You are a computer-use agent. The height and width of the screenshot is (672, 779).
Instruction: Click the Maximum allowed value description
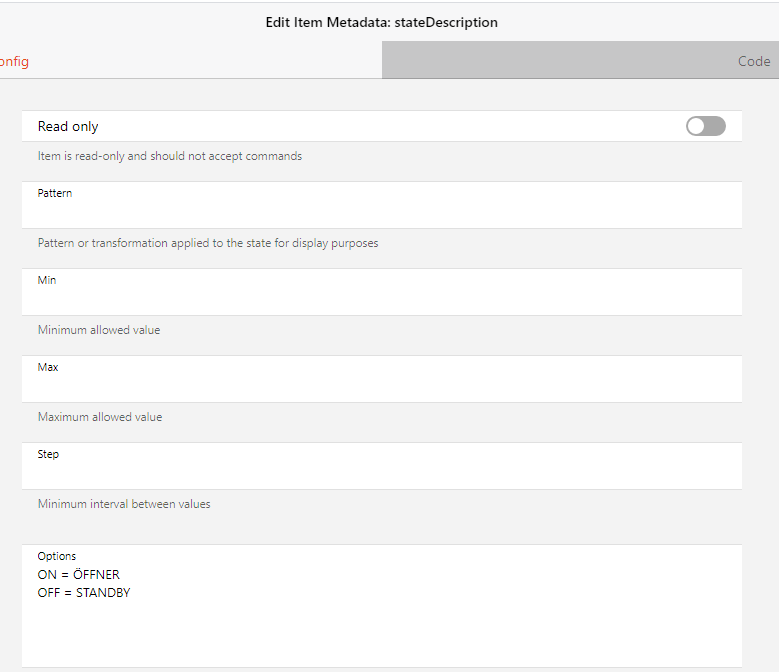coord(100,417)
